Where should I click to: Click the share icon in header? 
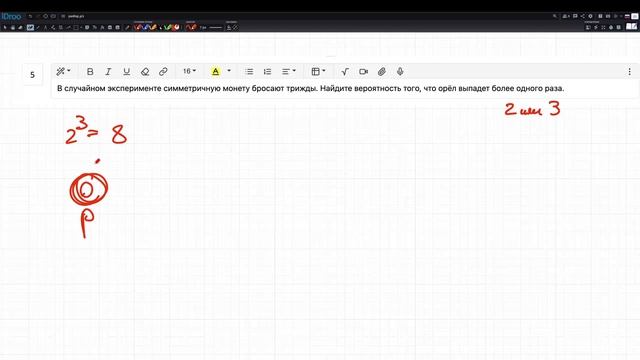tap(583, 16)
